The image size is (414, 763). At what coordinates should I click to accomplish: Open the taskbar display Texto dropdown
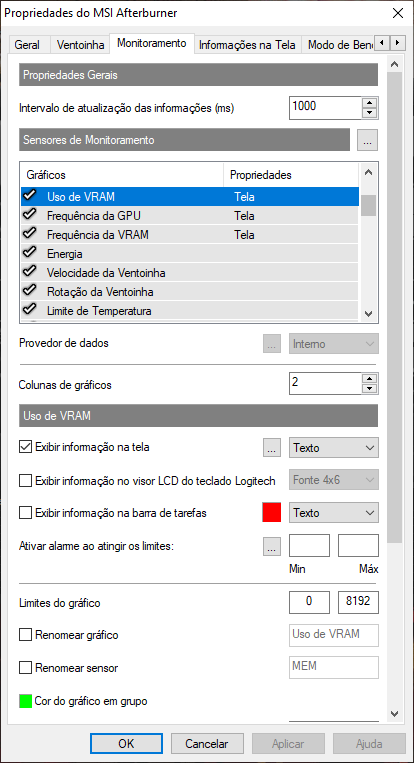click(x=334, y=513)
